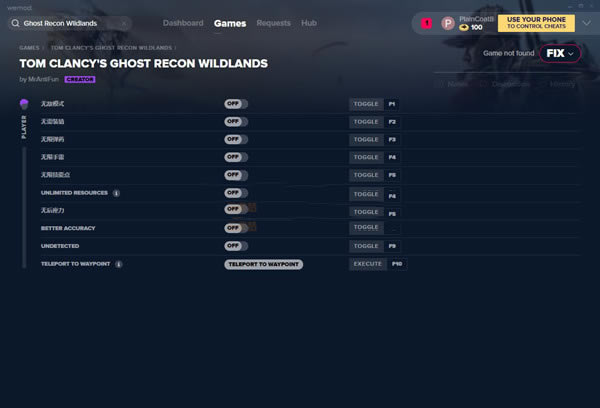Screen dimensions: 600x408
Task: Click the TOGGLE hotkey button next to F2
Action: (366, 122)
